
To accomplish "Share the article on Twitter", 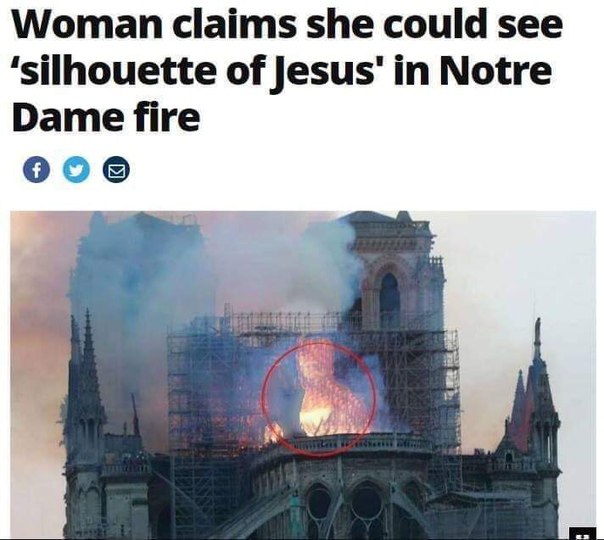I will (76, 169).
